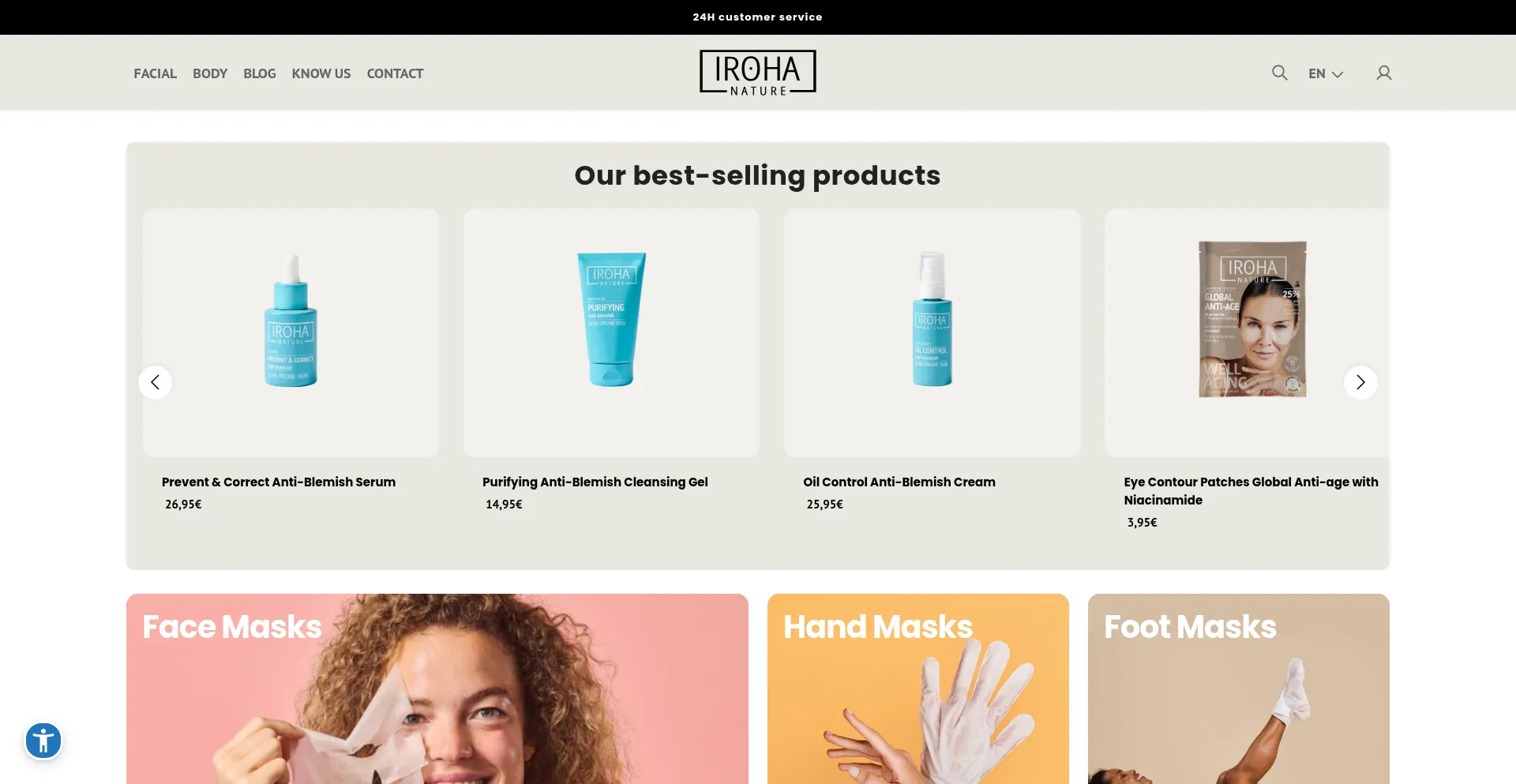Open the FACIAL menu

point(155,73)
